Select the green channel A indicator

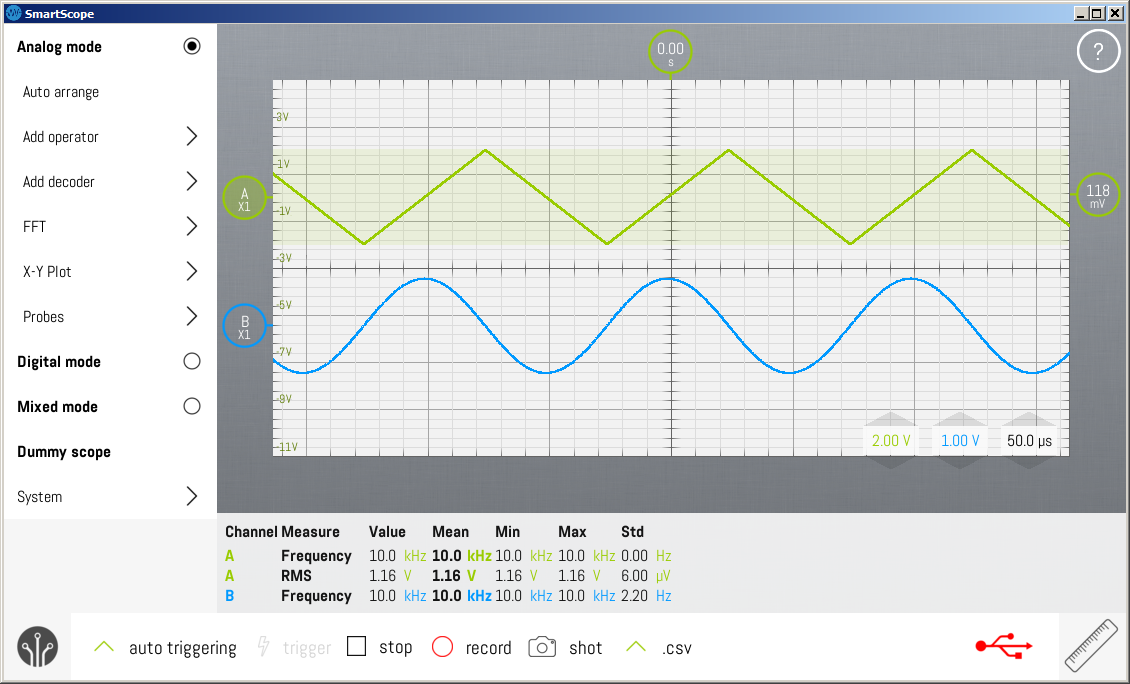pyautogui.click(x=244, y=197)
